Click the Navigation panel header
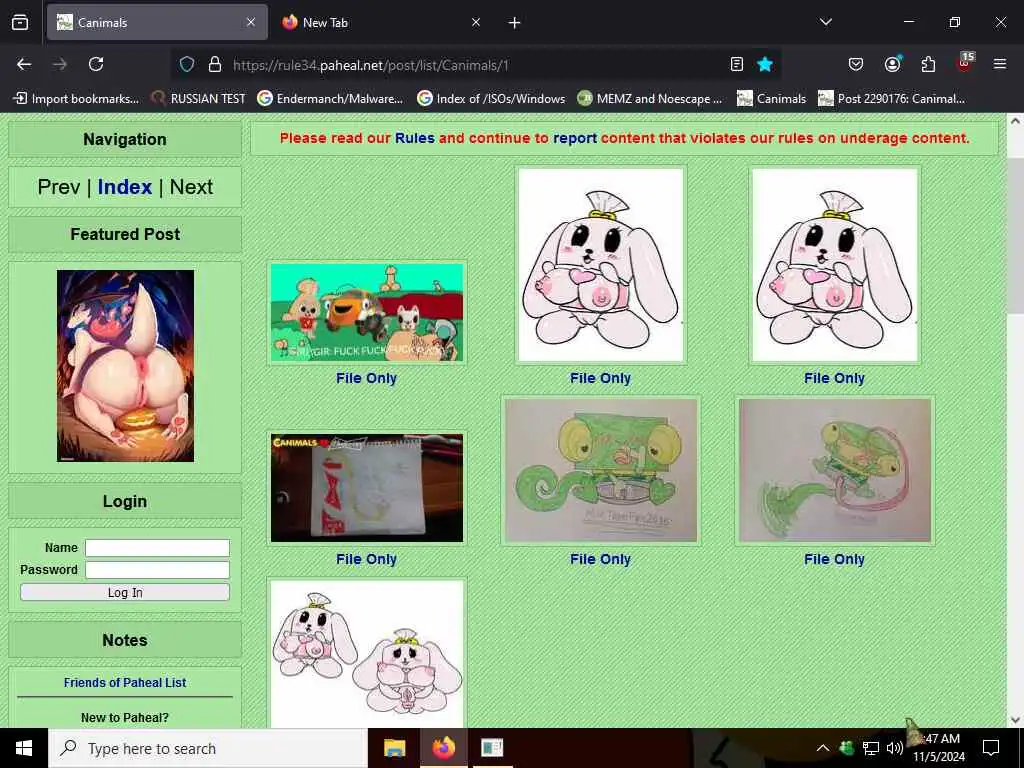1024x768 pixels. coord(125,139)
